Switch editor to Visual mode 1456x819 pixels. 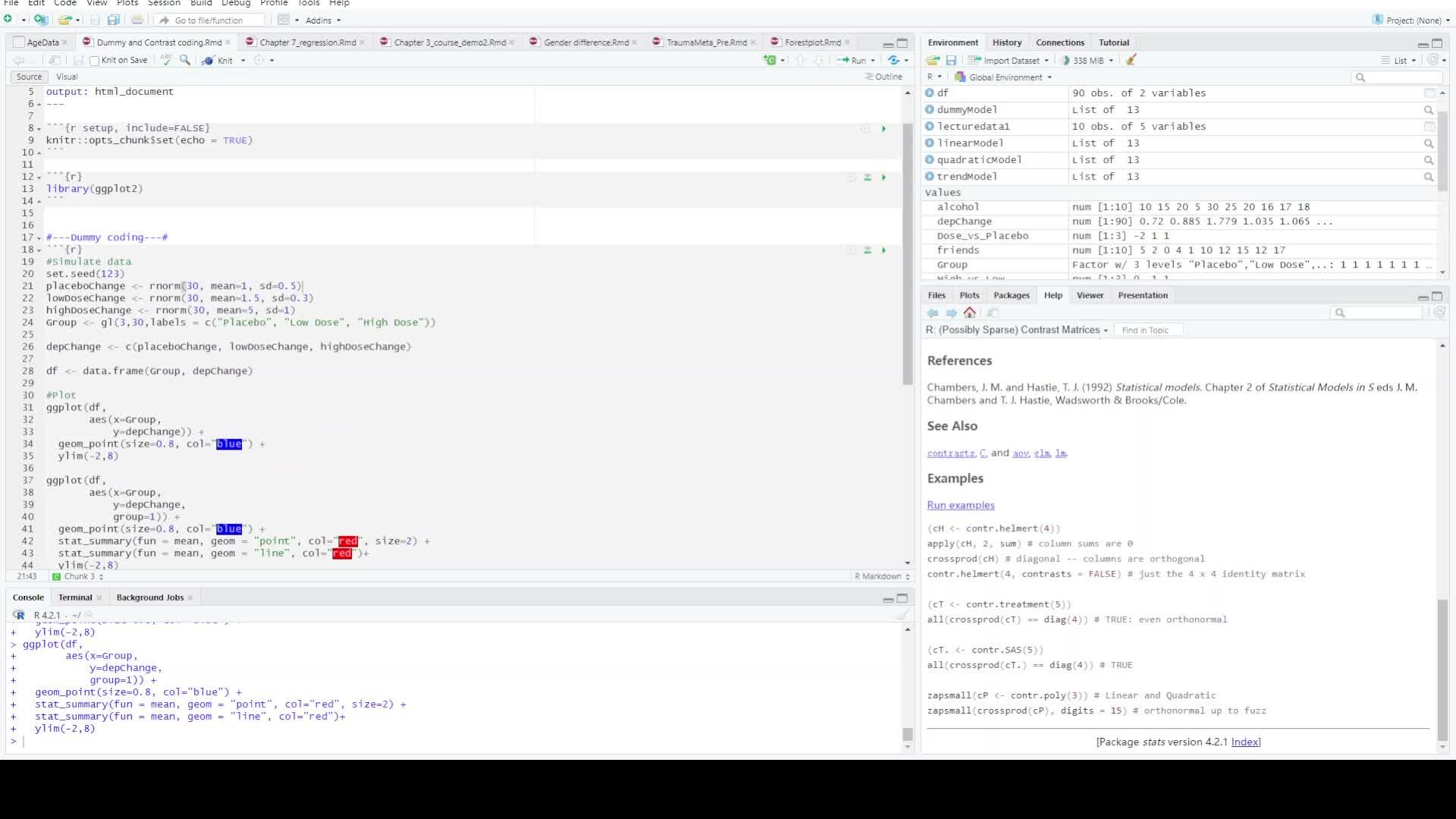[67, 77]
